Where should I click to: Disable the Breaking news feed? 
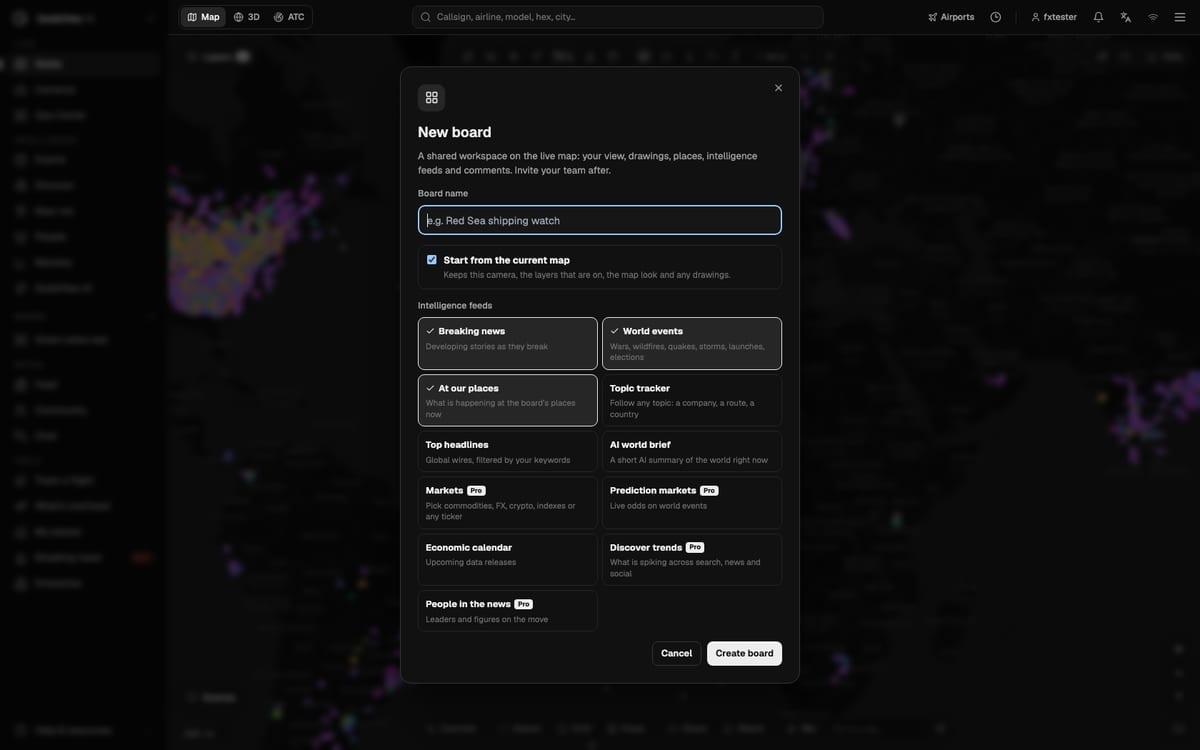pos(508,344)
